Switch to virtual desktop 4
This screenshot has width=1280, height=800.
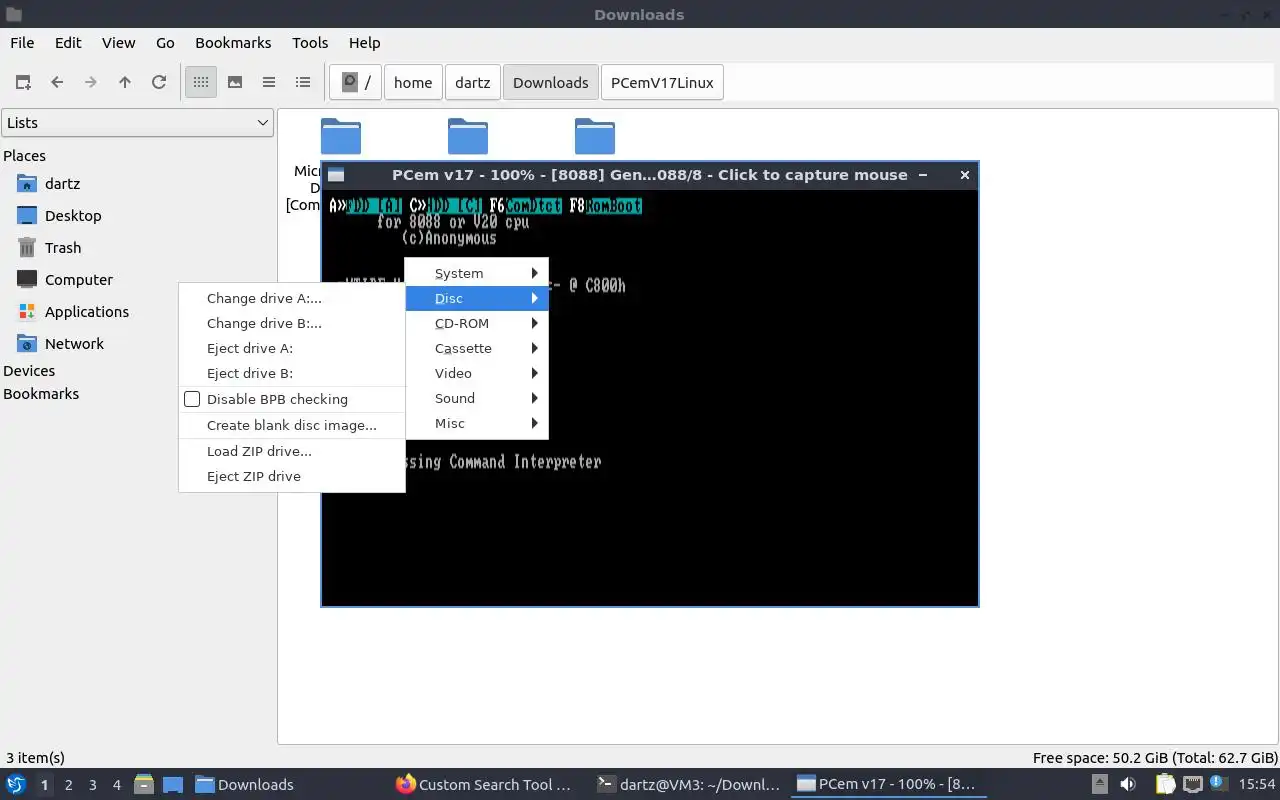(116, 785)
